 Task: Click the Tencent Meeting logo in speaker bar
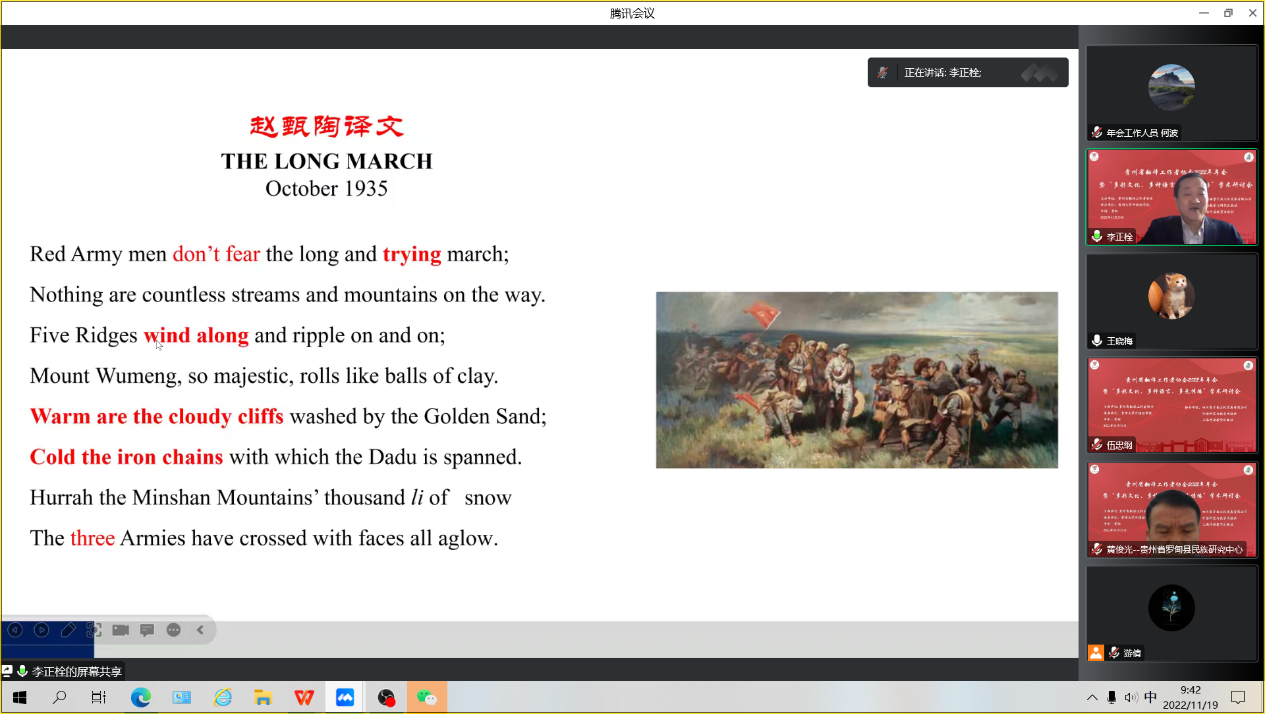point(1040,72)
